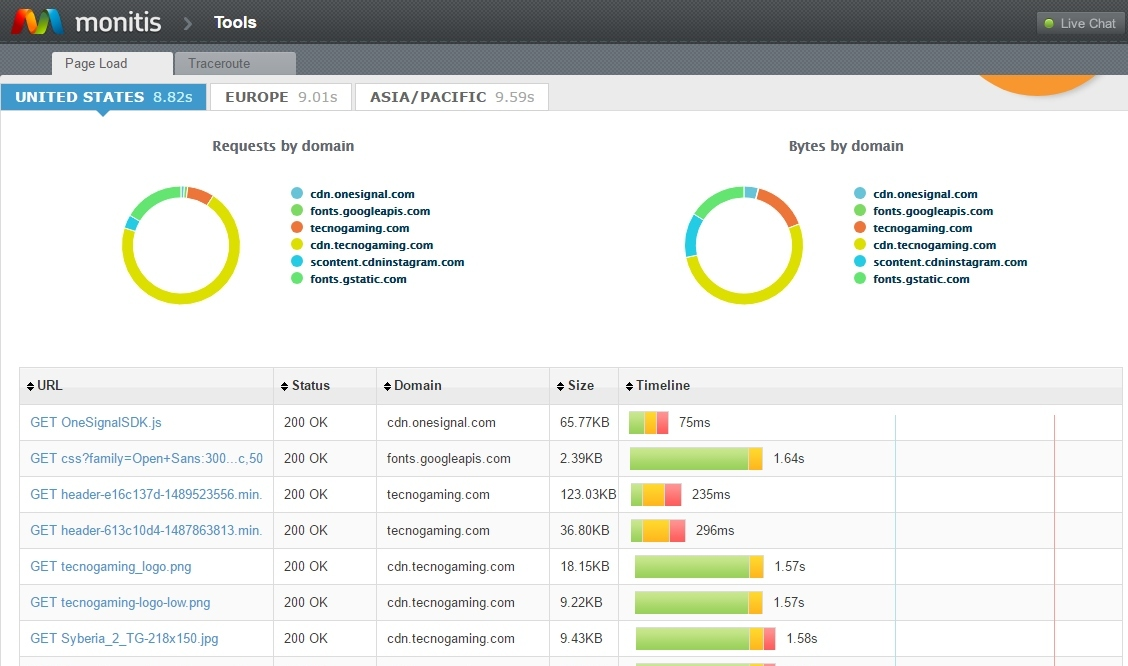Click the Monitis logo
This screenshot has height=666, width=1128.
[x=87, y=22]
